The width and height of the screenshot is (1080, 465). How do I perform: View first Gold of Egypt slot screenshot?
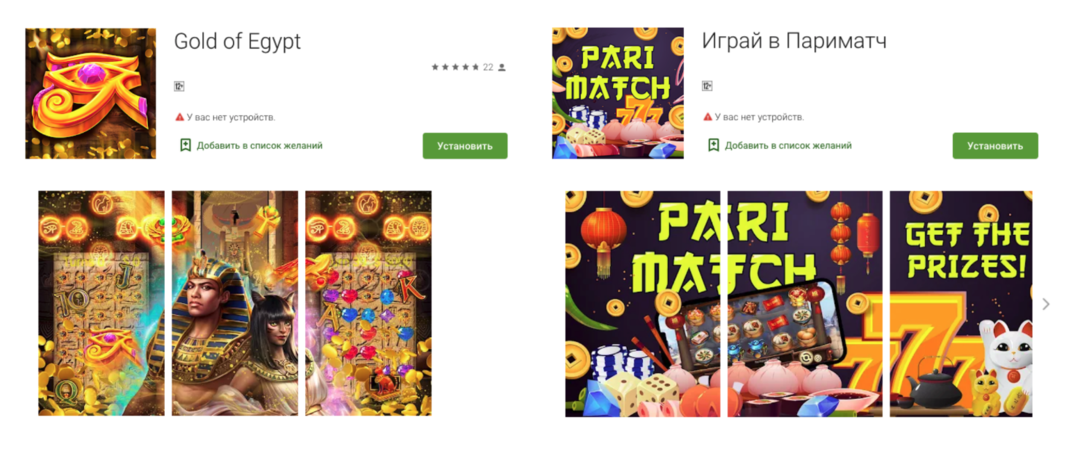pyautogui.click(x=101, y=303)
